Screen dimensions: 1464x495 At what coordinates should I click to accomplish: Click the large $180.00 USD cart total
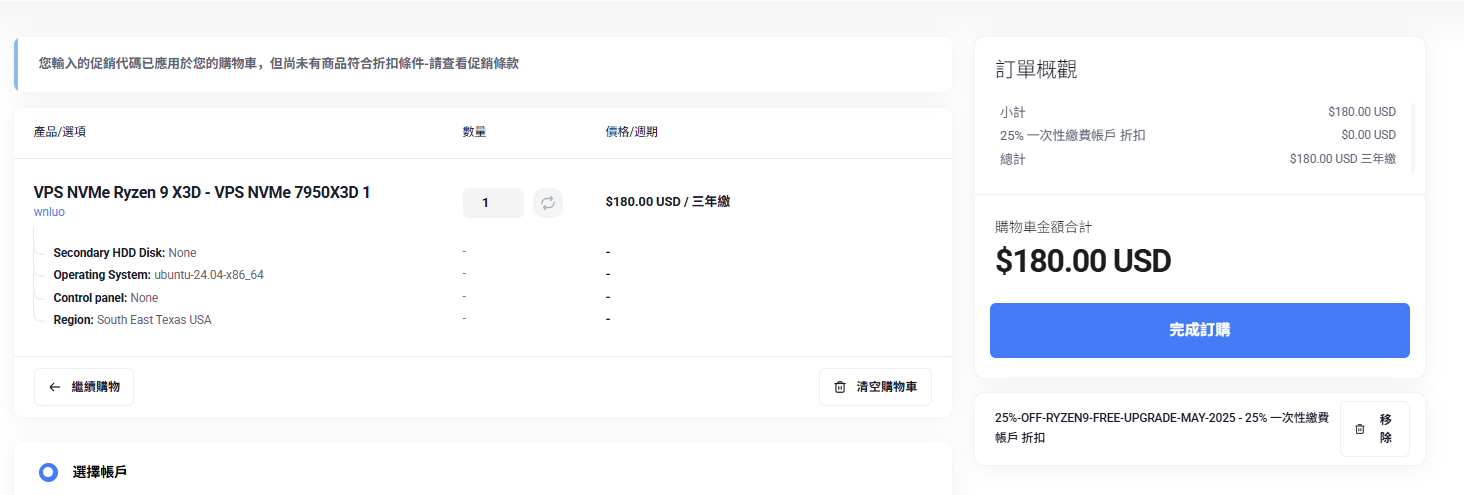[x=1083, y=261]
